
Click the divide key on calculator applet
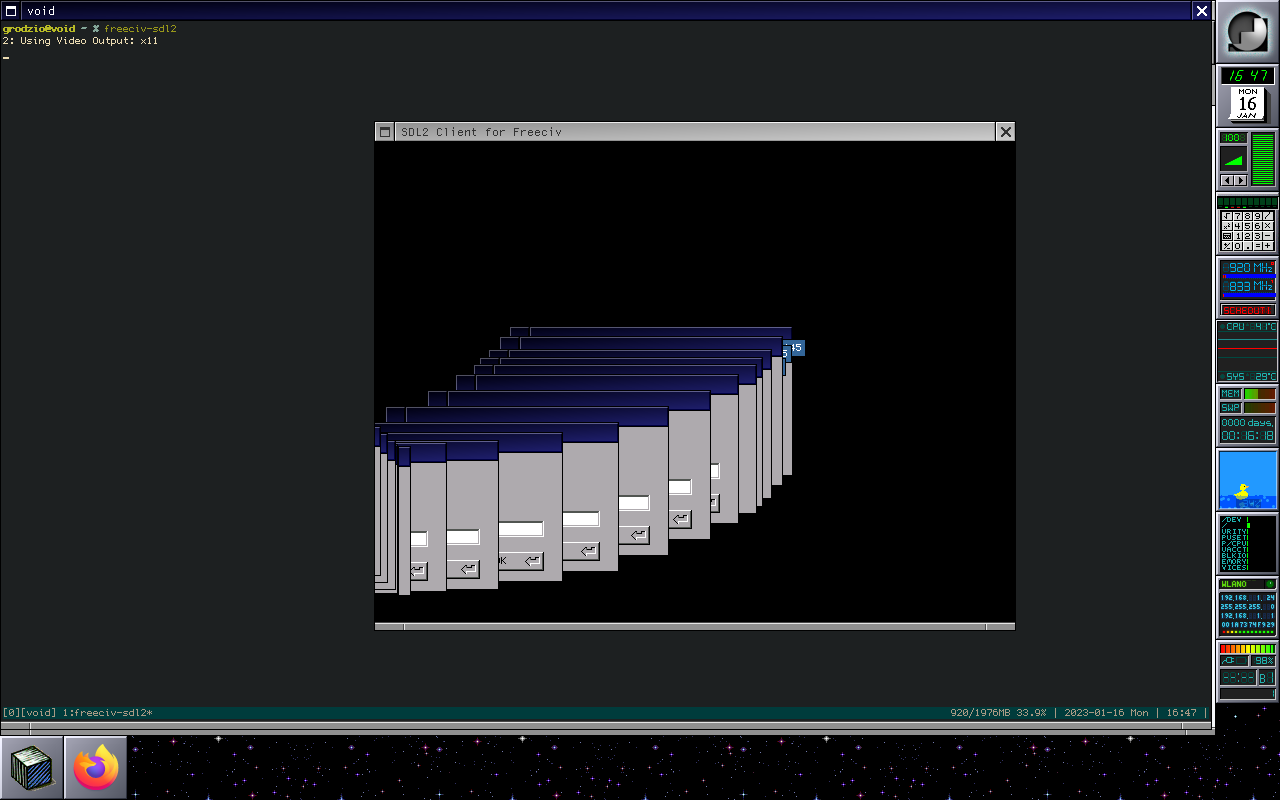click(1268, 216)
